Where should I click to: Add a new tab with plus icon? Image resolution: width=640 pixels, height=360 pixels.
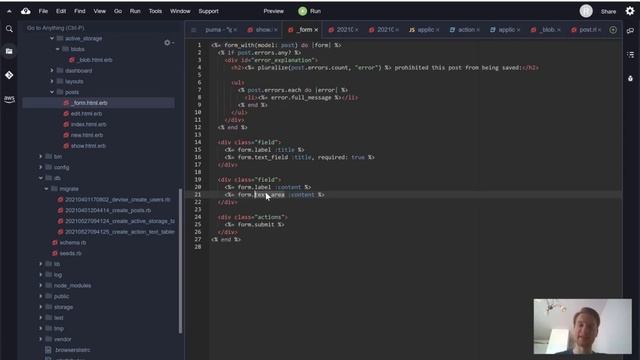613,30
